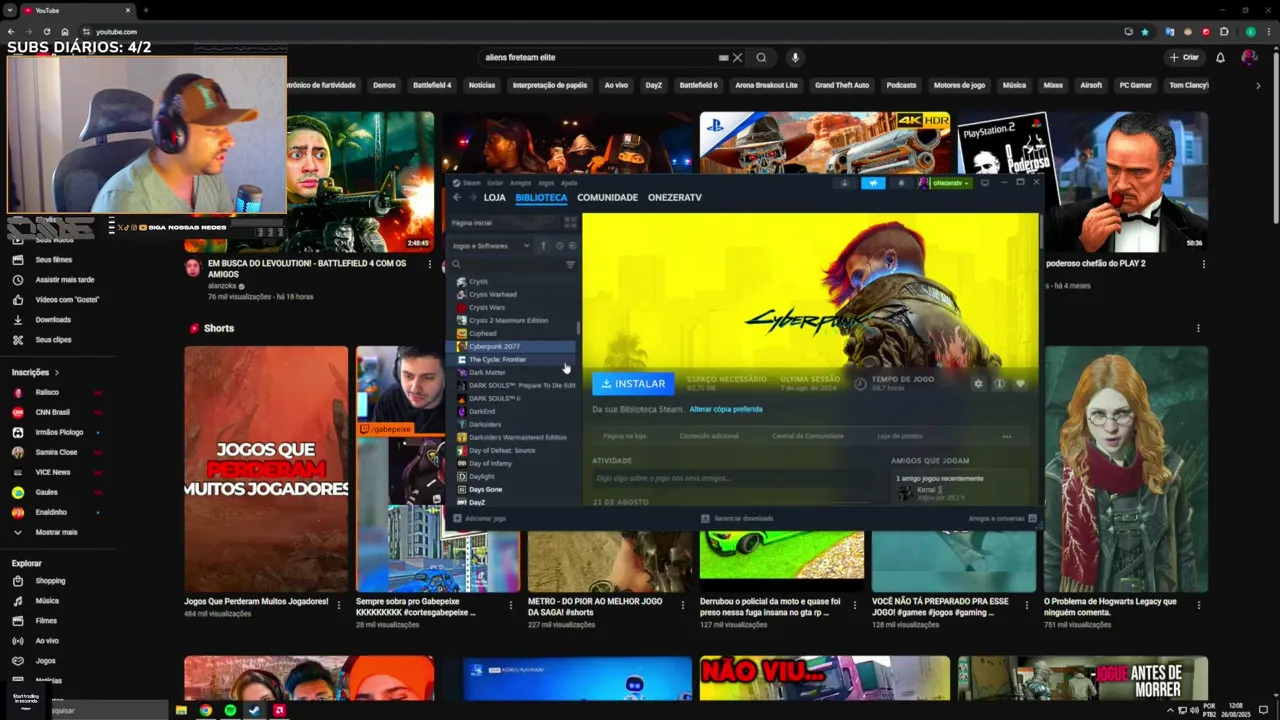1280x720 pixels.
Task: Clear the YouTube search box with X
Action: coord(738,57)
